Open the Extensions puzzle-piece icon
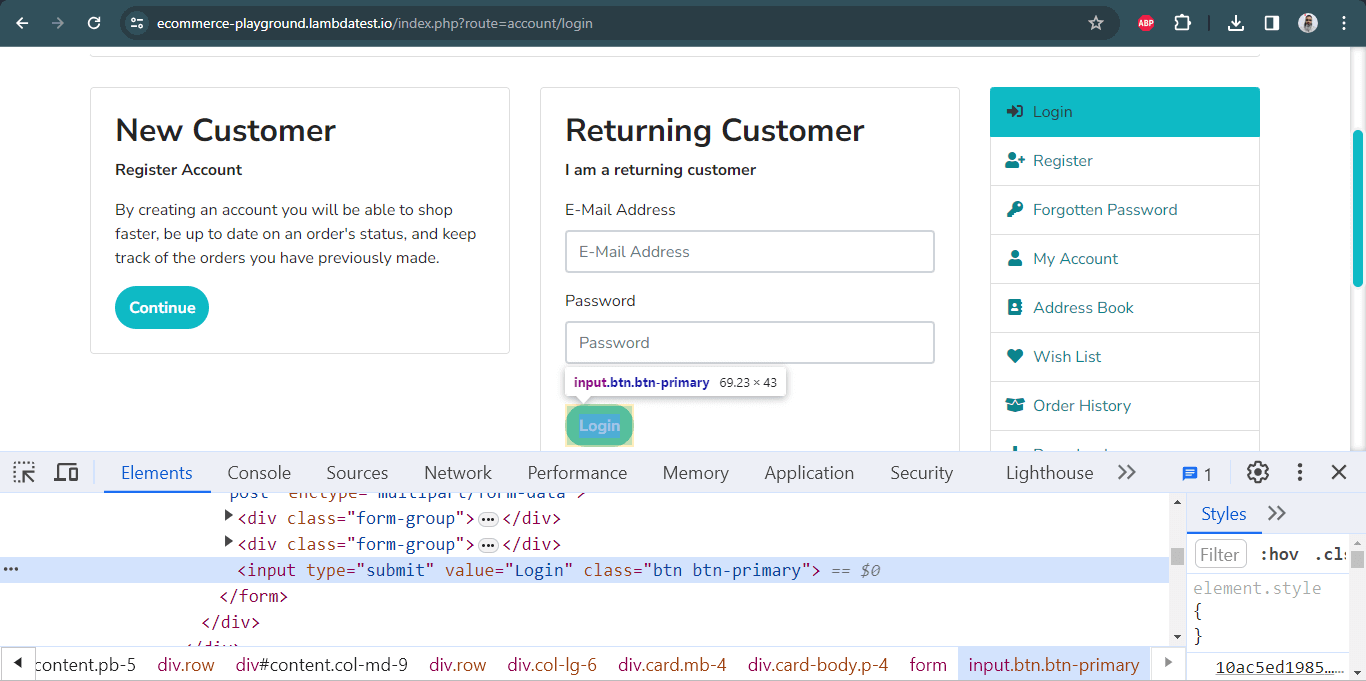The height and width of the screenshot is (681, 1366). [1182, 22]
